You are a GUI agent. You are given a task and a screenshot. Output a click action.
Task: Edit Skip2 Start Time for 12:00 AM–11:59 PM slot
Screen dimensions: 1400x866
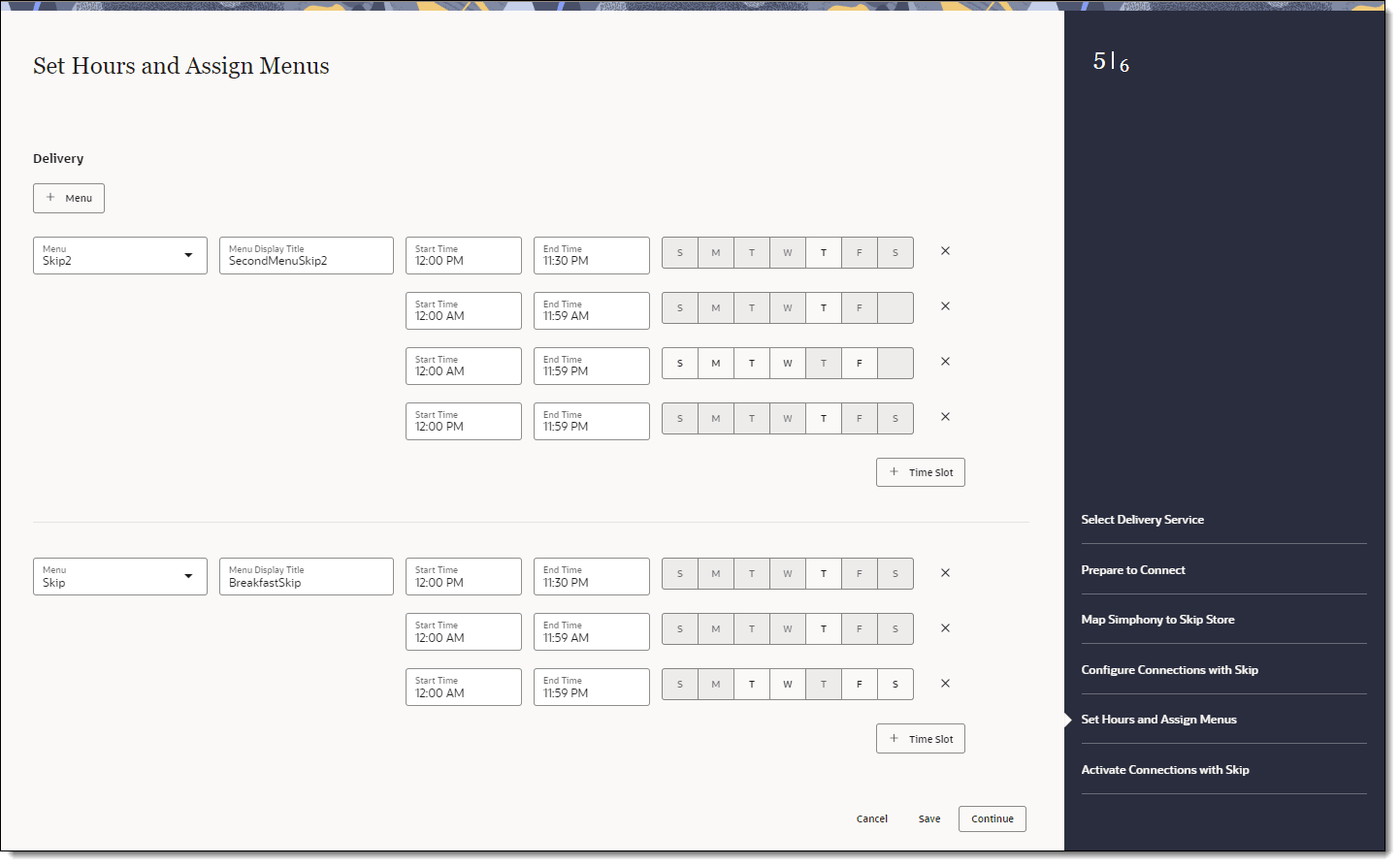coord(464,367)
